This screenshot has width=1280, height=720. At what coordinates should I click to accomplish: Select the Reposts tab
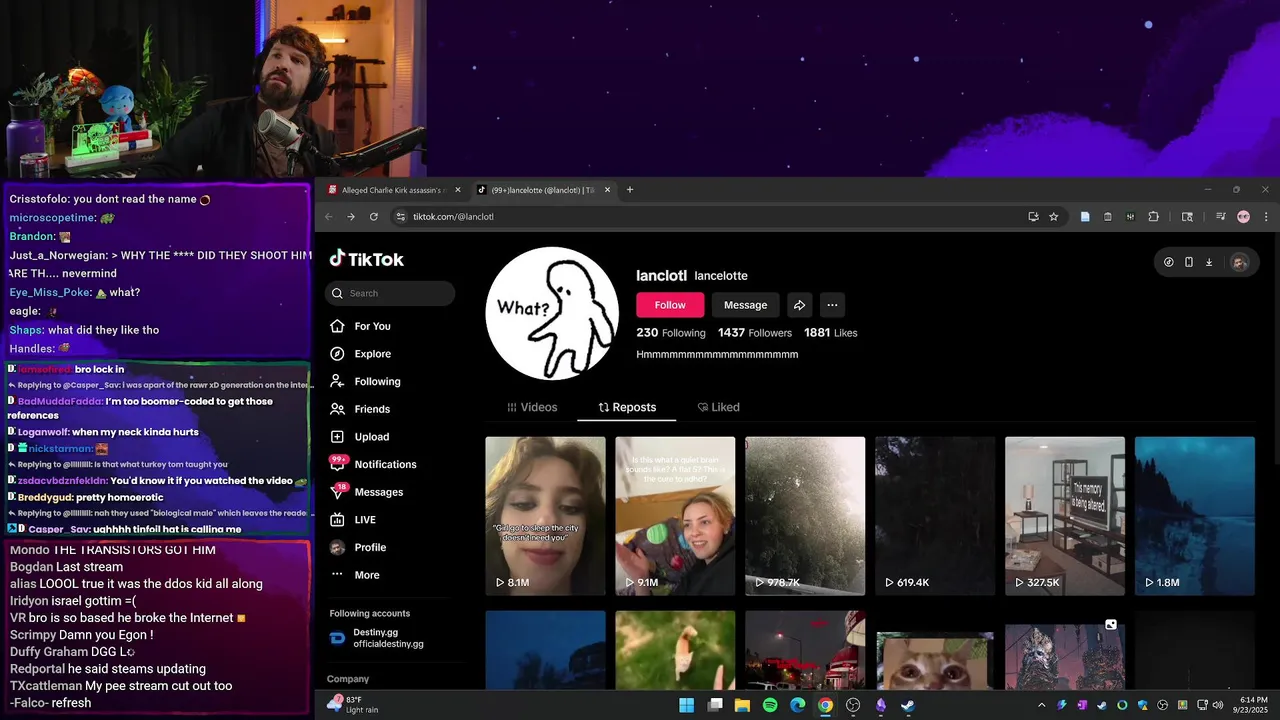coord(627,407)
